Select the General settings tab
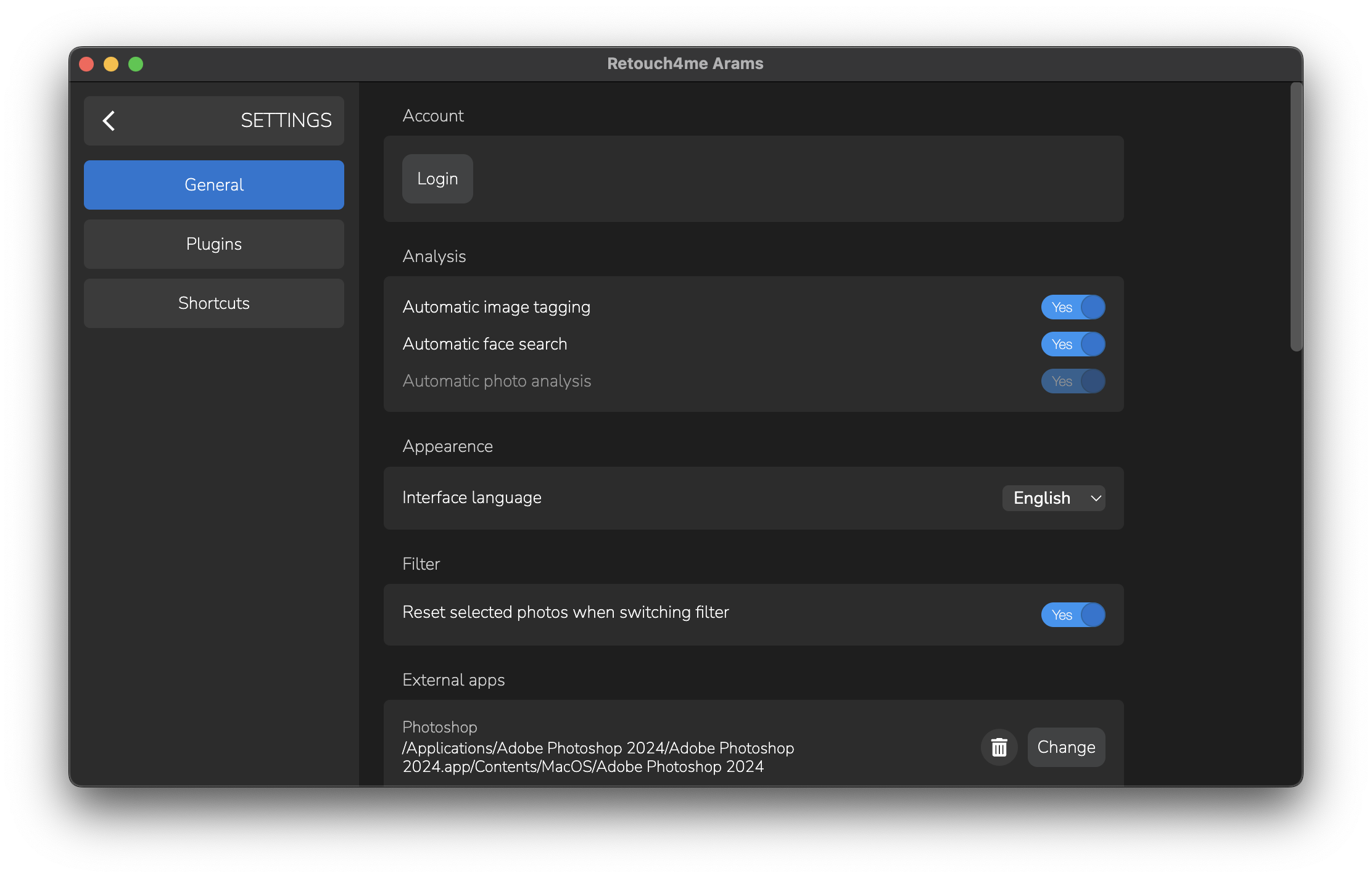The width and height of the screenshot is (1372, 878). coord(213,185)
